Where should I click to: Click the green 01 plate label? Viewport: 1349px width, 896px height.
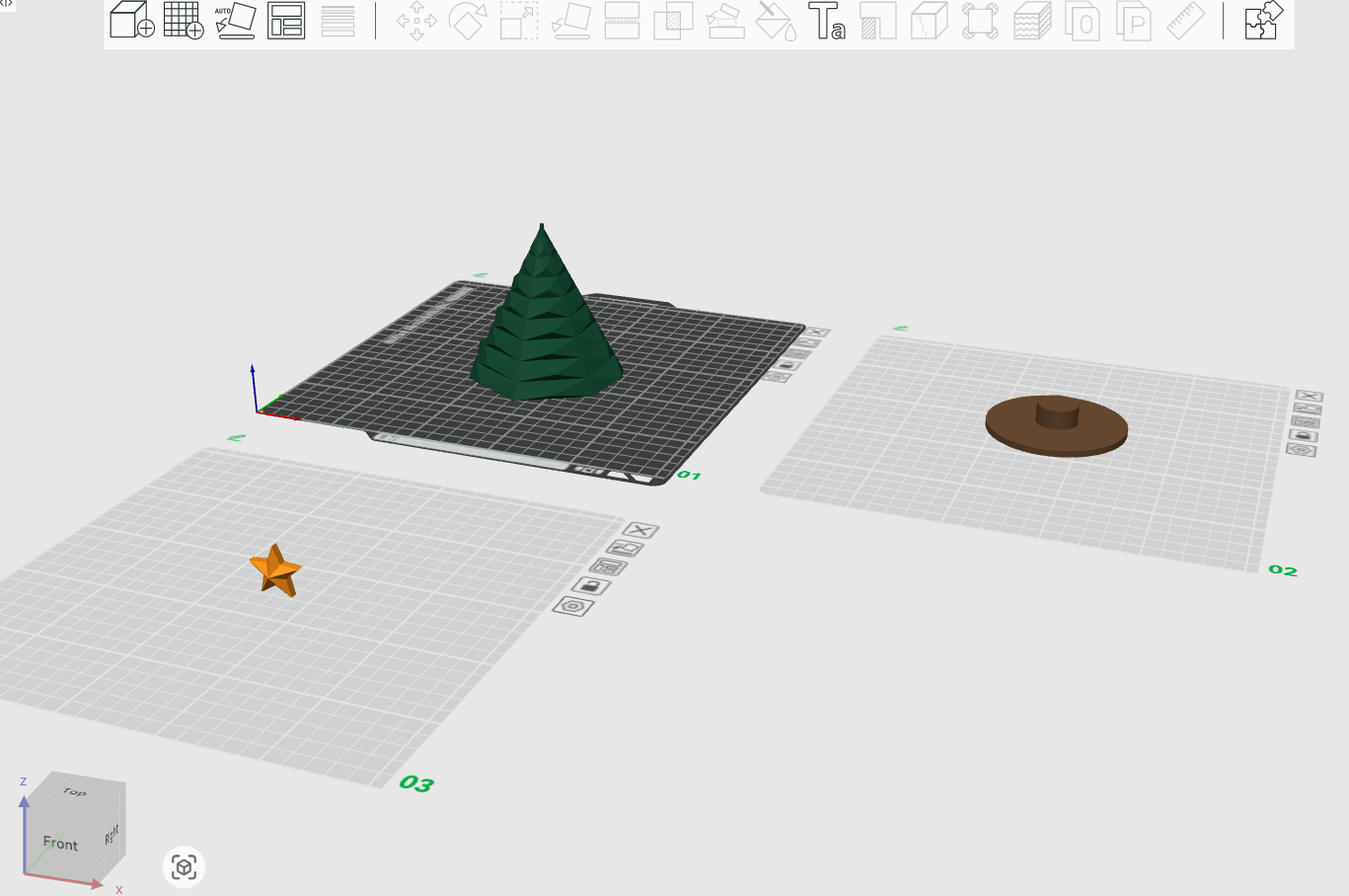[x=689, y=476]
